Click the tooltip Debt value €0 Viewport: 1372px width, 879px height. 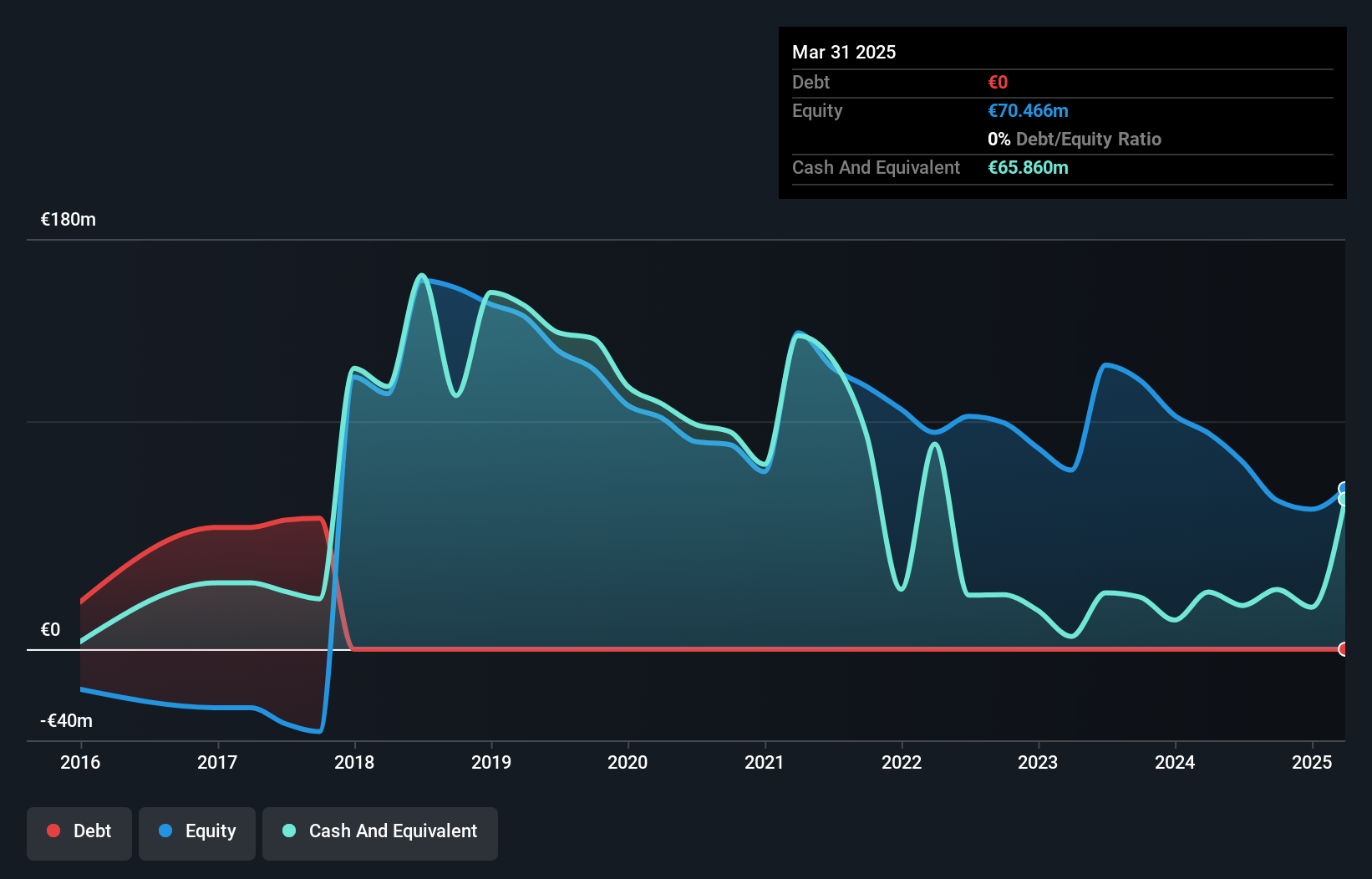(998, 82)
